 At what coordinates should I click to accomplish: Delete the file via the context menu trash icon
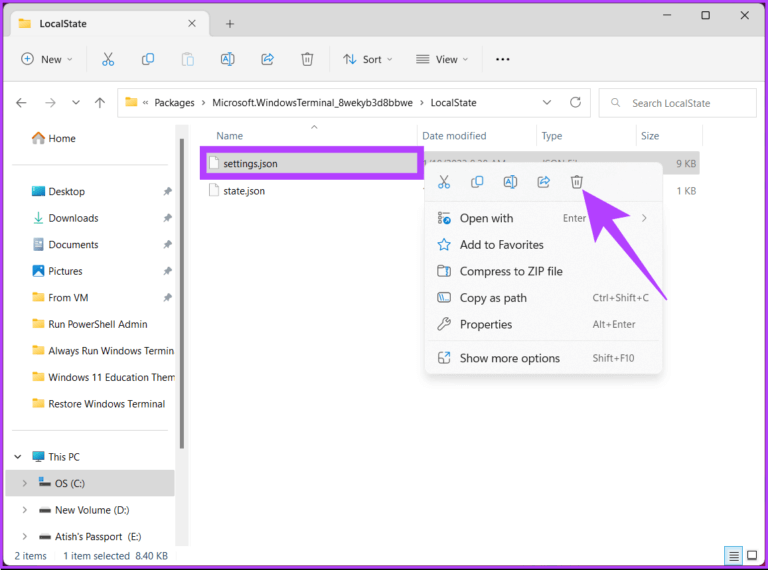tap(576, 182)
